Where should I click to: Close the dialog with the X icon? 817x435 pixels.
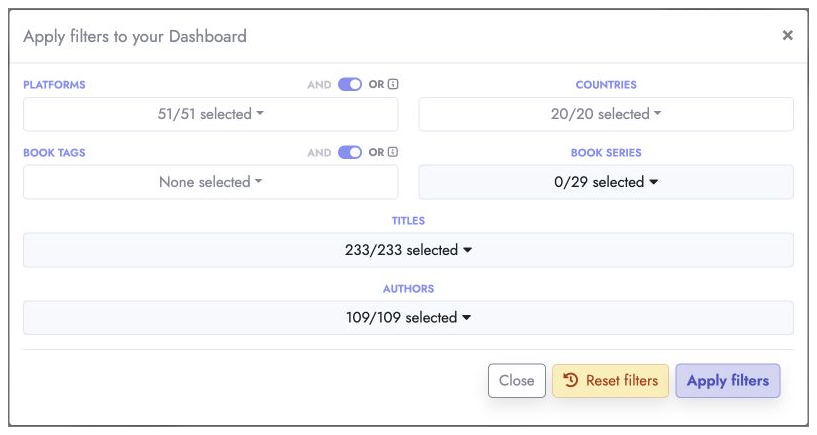787,35
